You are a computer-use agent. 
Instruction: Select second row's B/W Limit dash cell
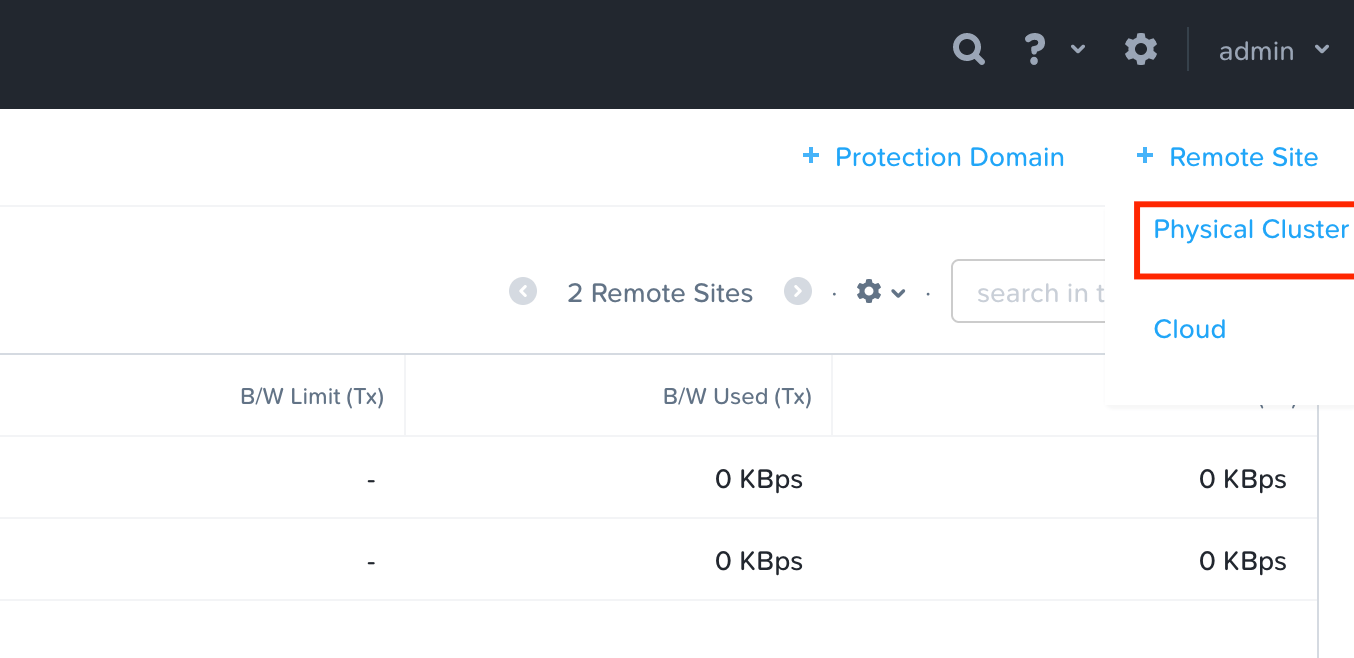tap(370, 561)
